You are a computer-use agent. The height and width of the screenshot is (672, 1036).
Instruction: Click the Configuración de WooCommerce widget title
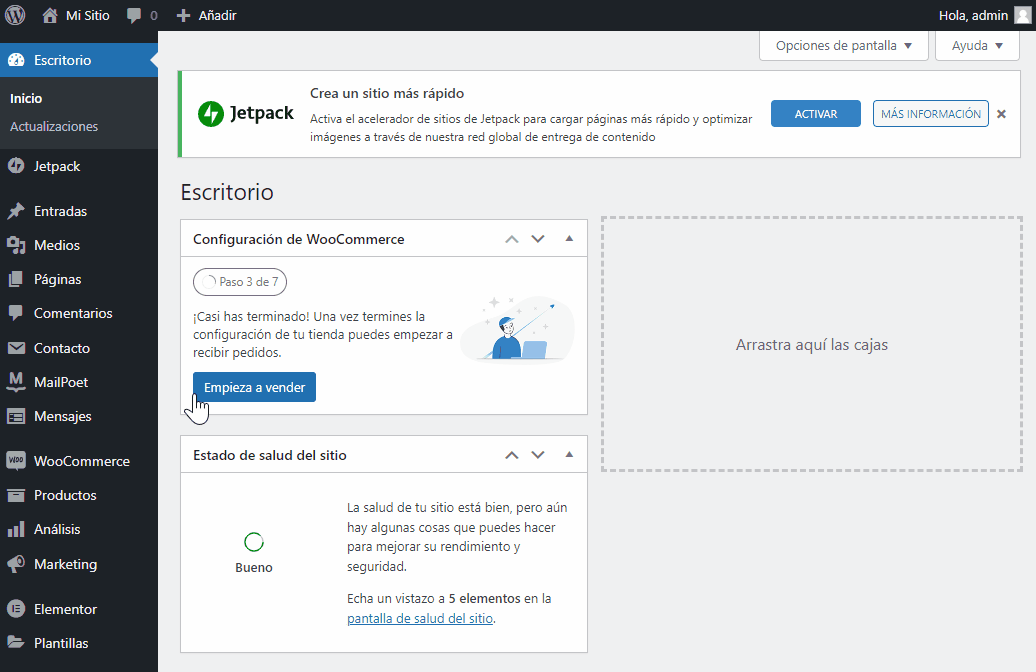tap(299, 239)
